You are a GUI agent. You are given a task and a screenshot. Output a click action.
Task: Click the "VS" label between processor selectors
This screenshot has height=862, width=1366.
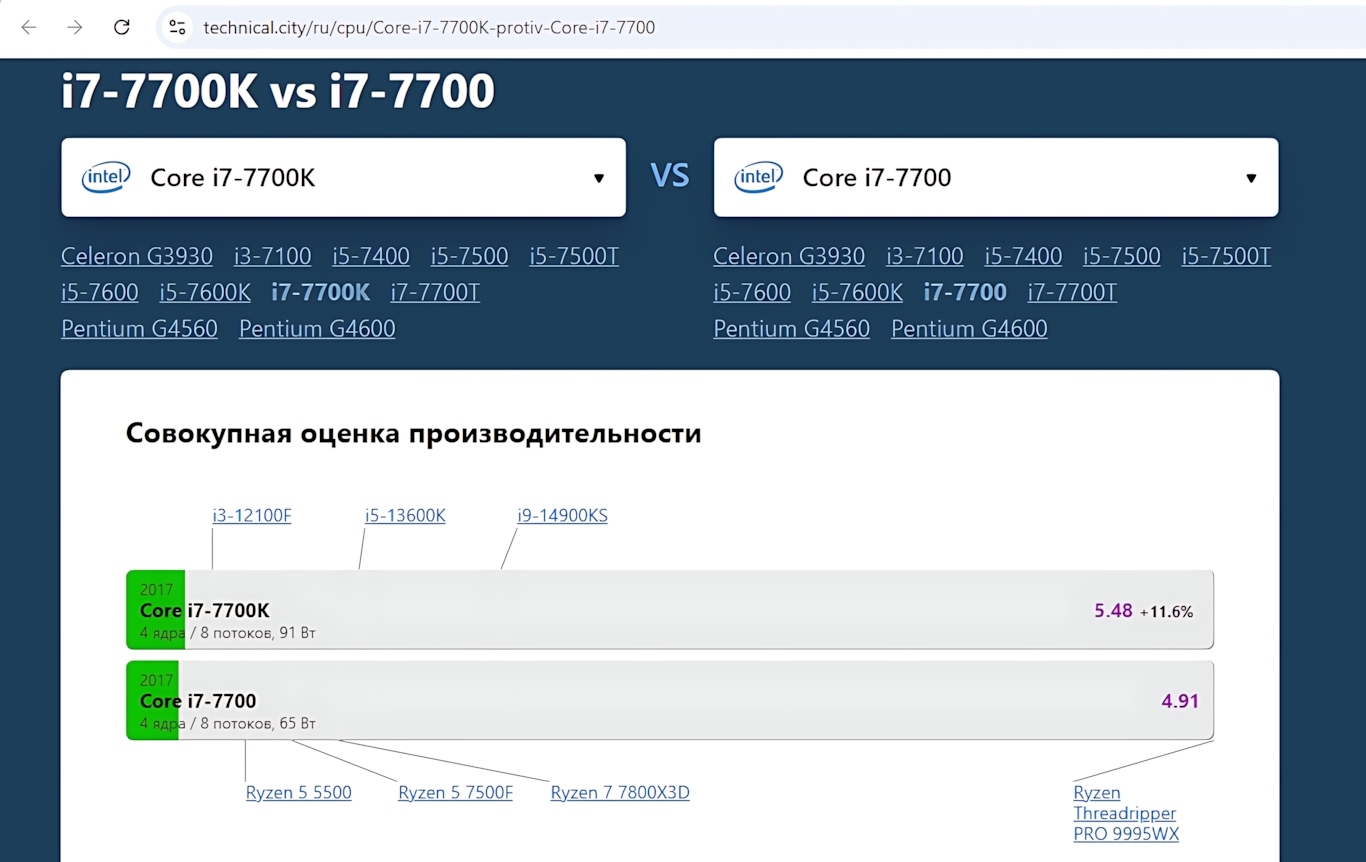[670, 176]
